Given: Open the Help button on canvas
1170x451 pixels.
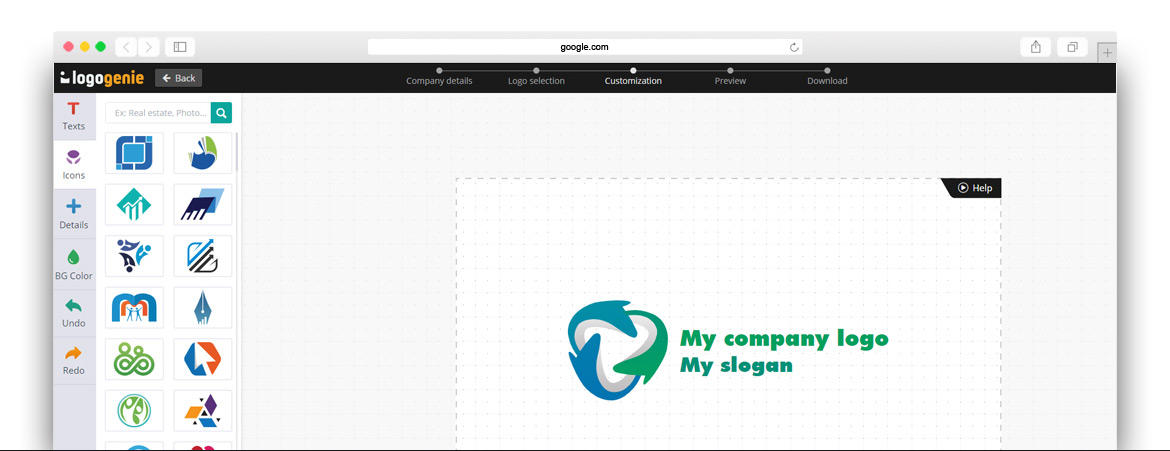Looking at the screenshot, I should pos(974,188).
